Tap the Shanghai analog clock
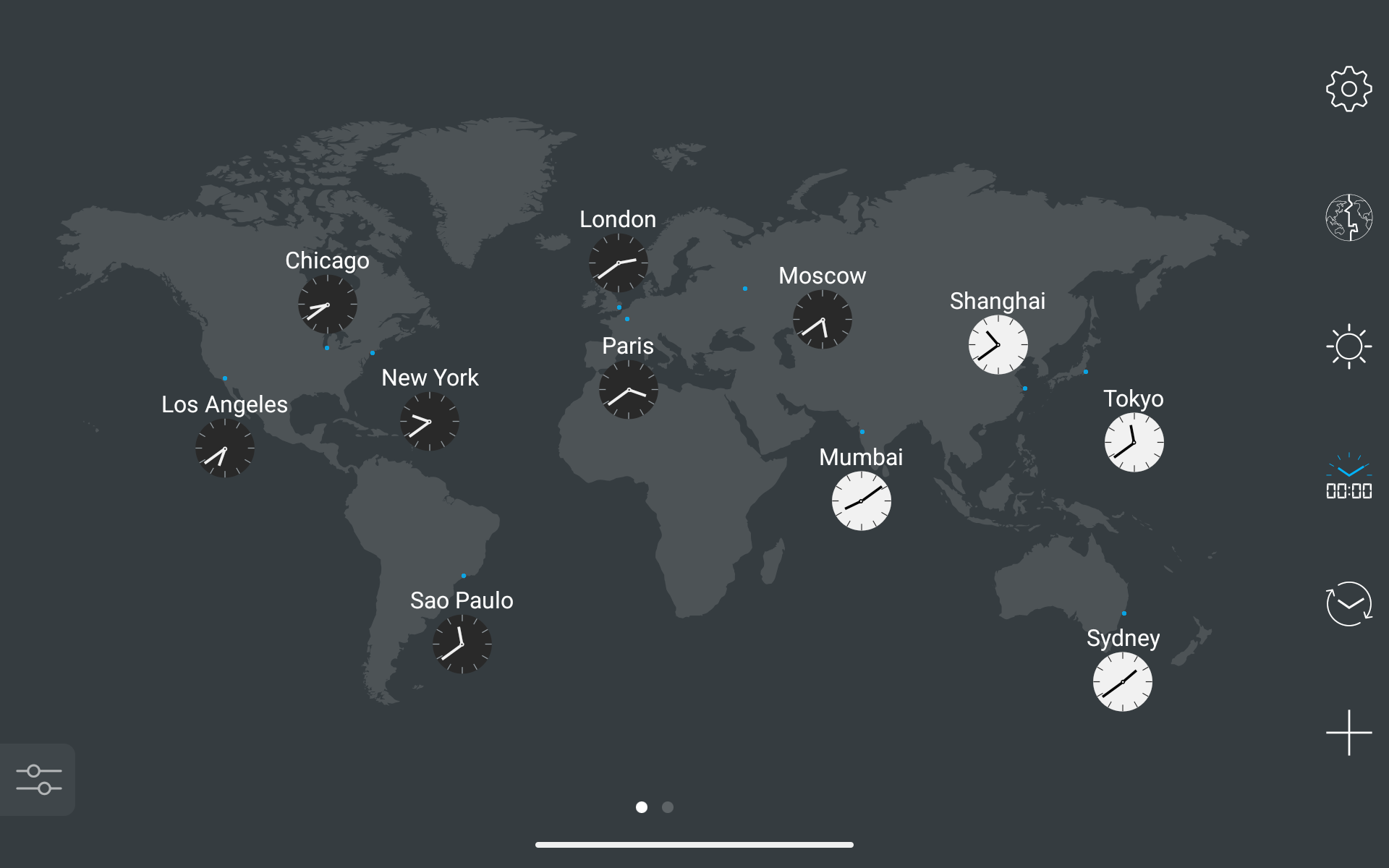 click(998, 345)
